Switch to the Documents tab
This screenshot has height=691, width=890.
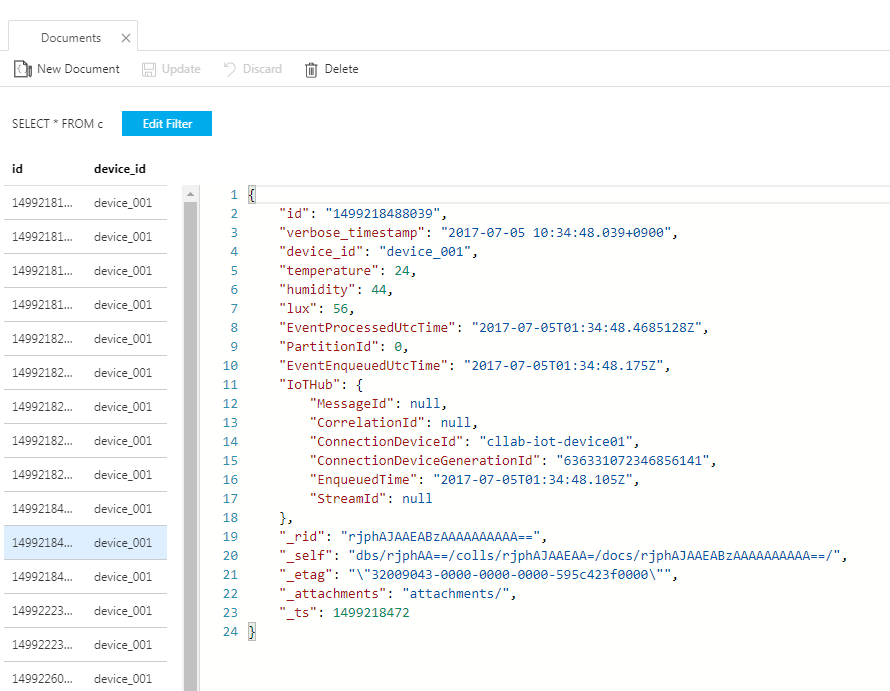(x=70, y=38)
